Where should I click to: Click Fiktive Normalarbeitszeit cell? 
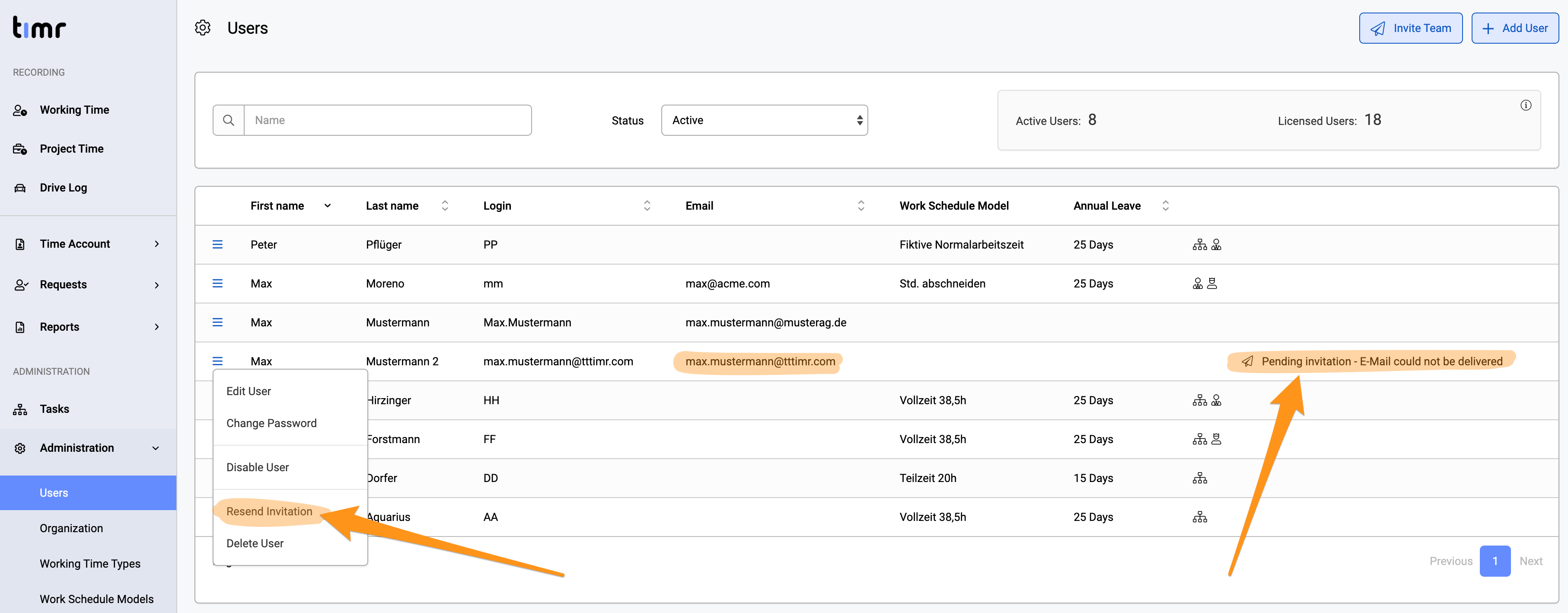[x=961, y=245]
